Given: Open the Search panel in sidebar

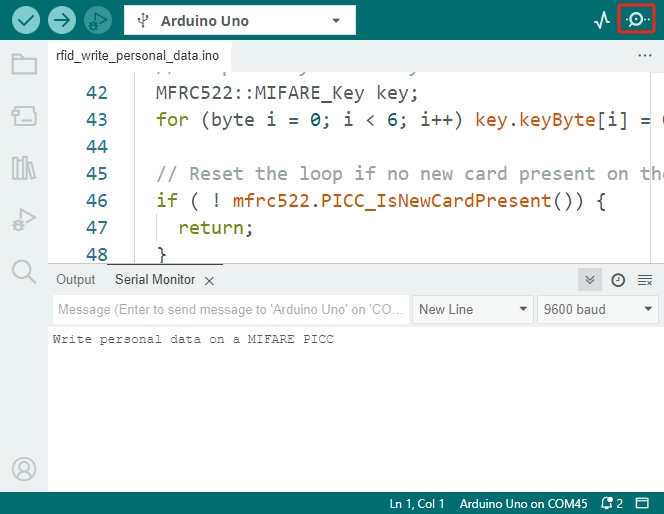Looking at the screenshot, I should coord(24,271).
